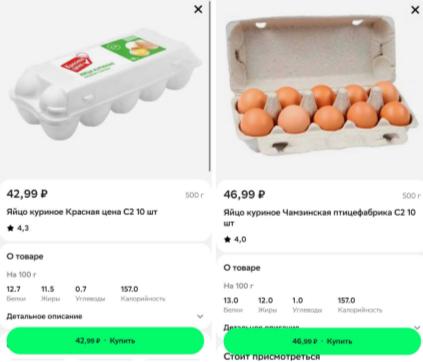
Task: Buy Чамзинская eggs for 46,99 ₽
Action: (x=322, y=341)
